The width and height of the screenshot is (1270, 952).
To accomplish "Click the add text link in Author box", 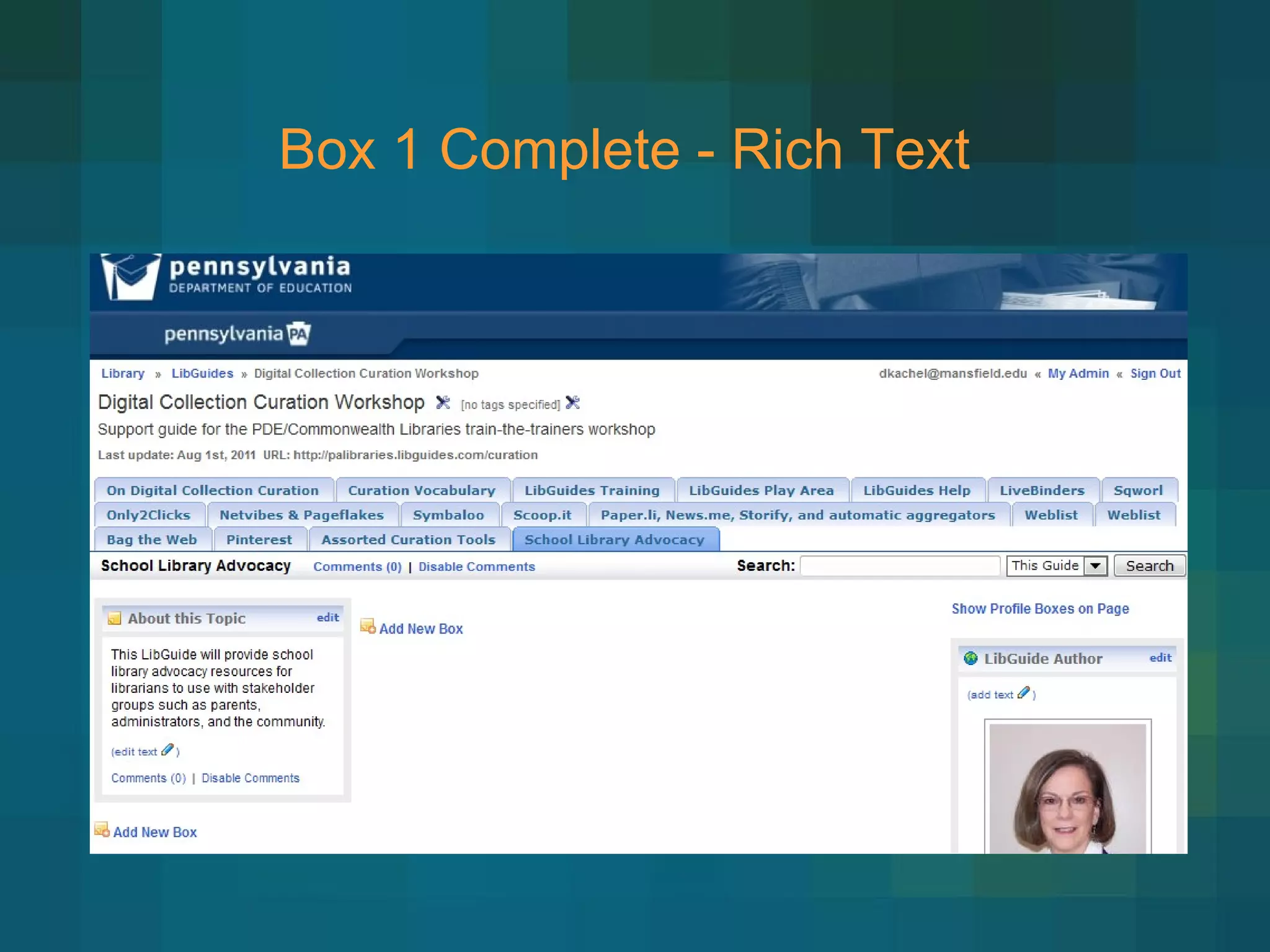I will [x=992, y=695].
